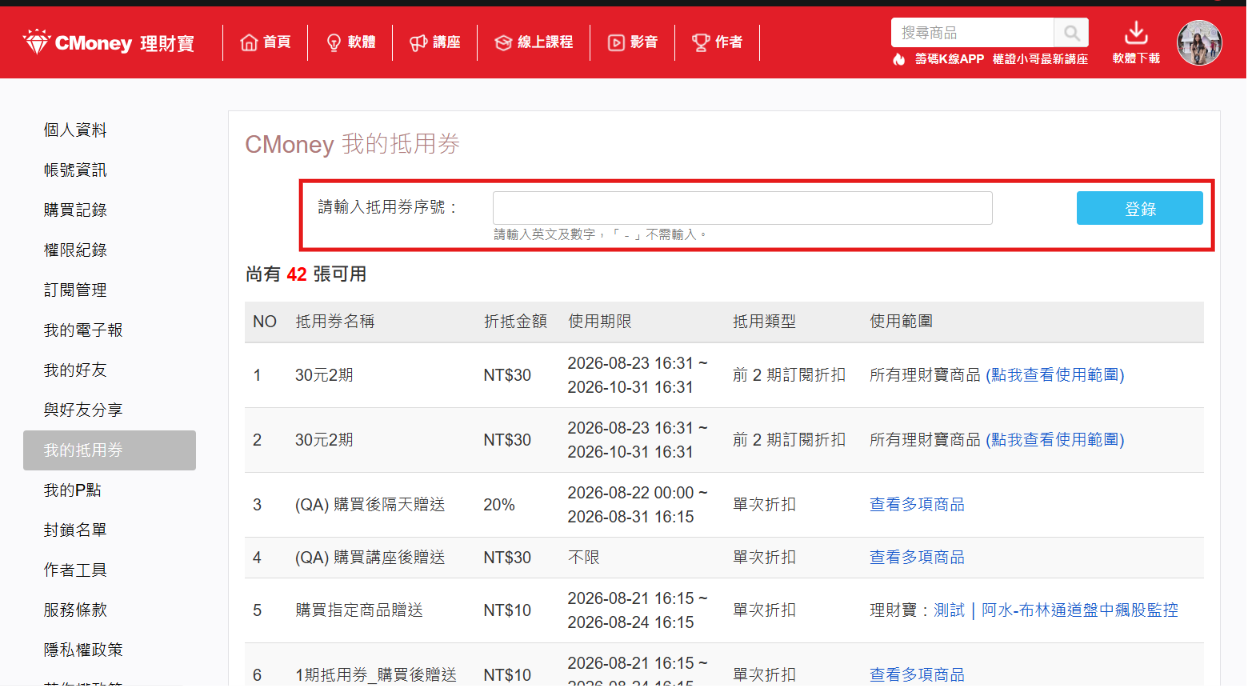
Task: Click 點我查看使用範圍 link in row 2
Action: [1055, 440]
